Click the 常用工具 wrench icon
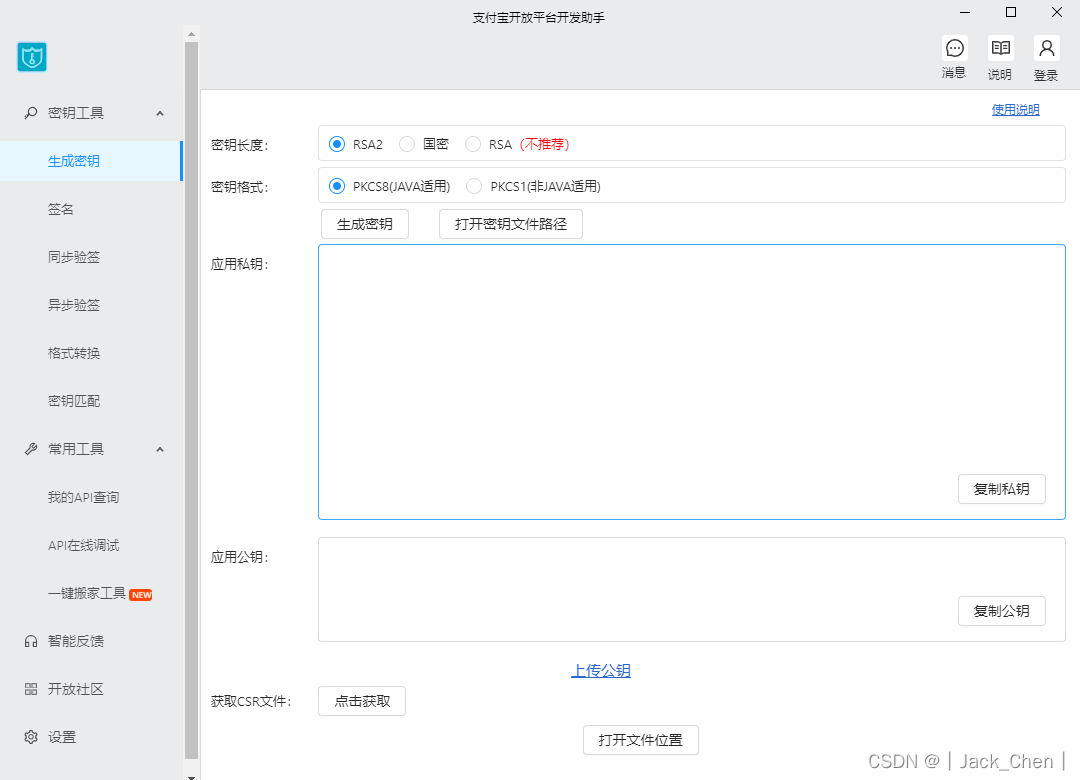Viewport: 1080px width, 780px height. 31,449
